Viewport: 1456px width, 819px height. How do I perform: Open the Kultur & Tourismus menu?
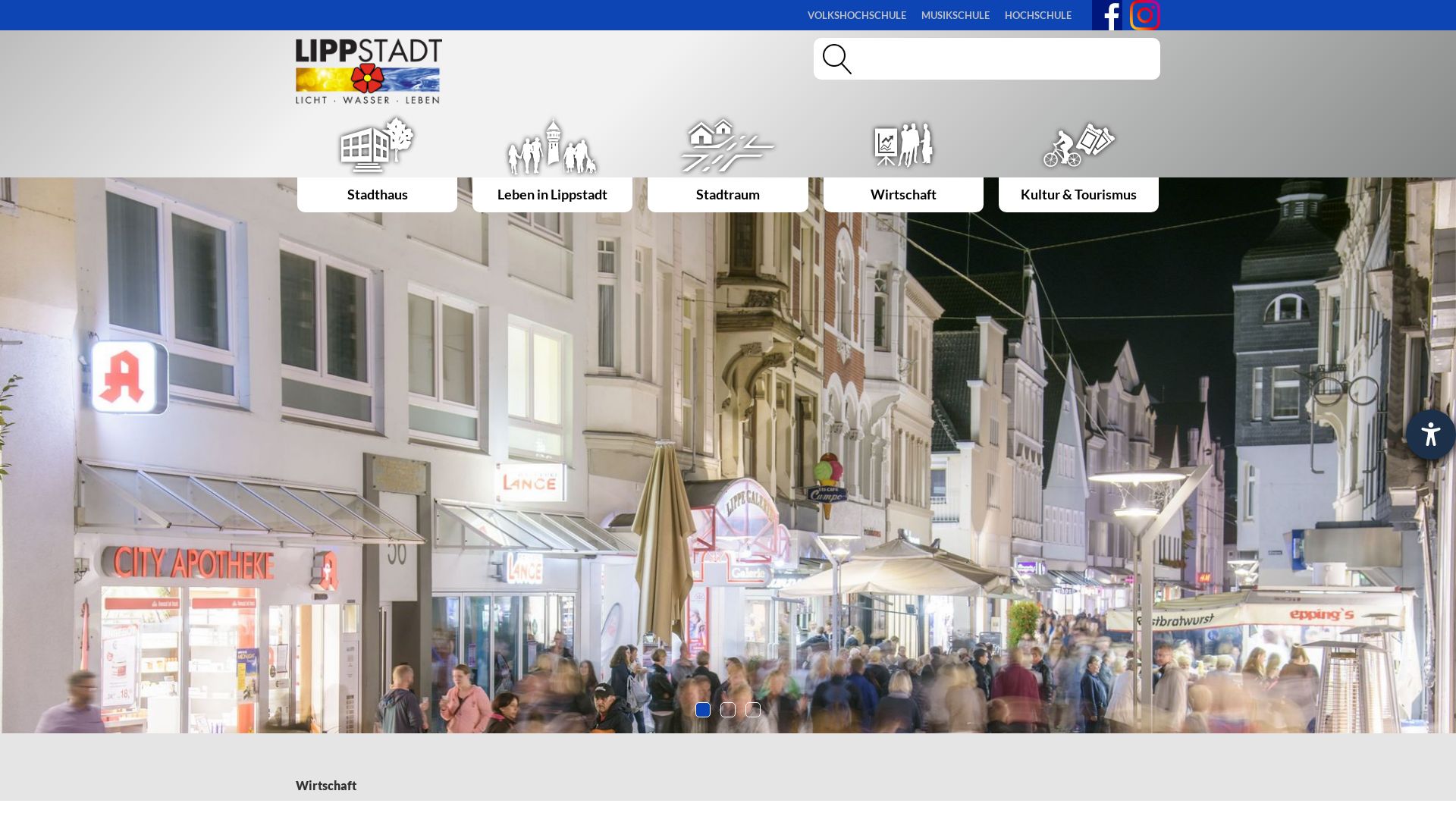pyautogui.click(x=1078, y=195)
